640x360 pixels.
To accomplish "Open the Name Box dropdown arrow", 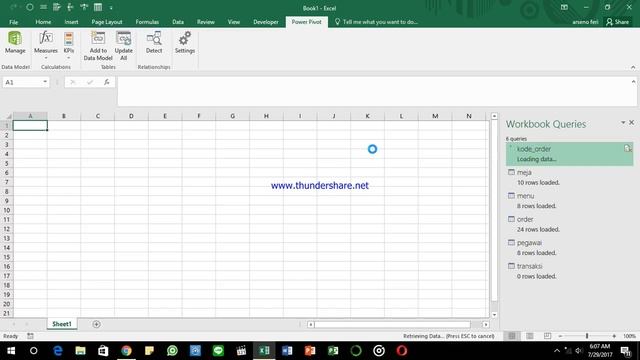I will coord(44,82).
